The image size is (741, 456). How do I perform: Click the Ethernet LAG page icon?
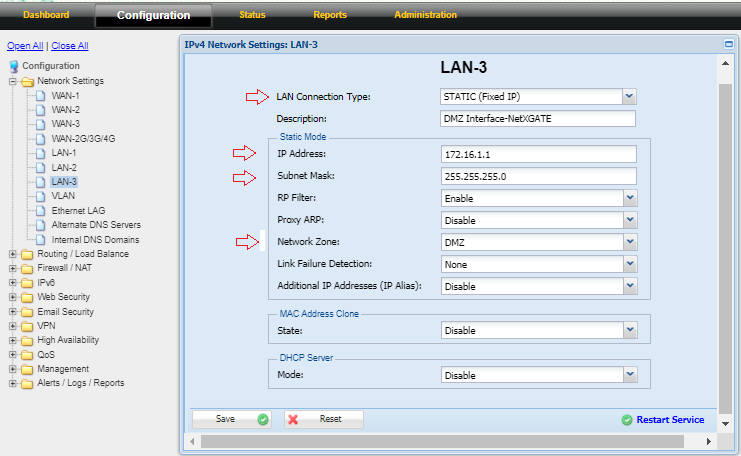pyautogui.click(x=41, y=211)
